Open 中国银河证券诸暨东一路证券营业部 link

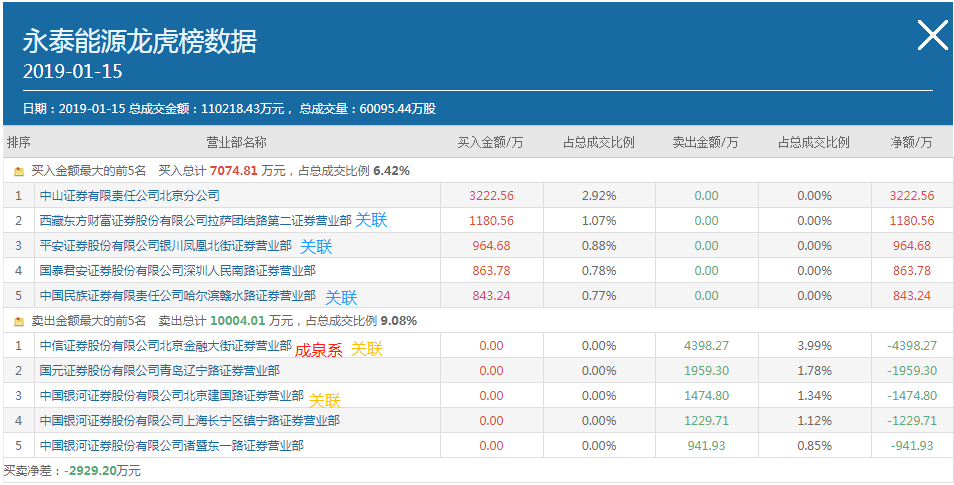click(x=172, y=445)
